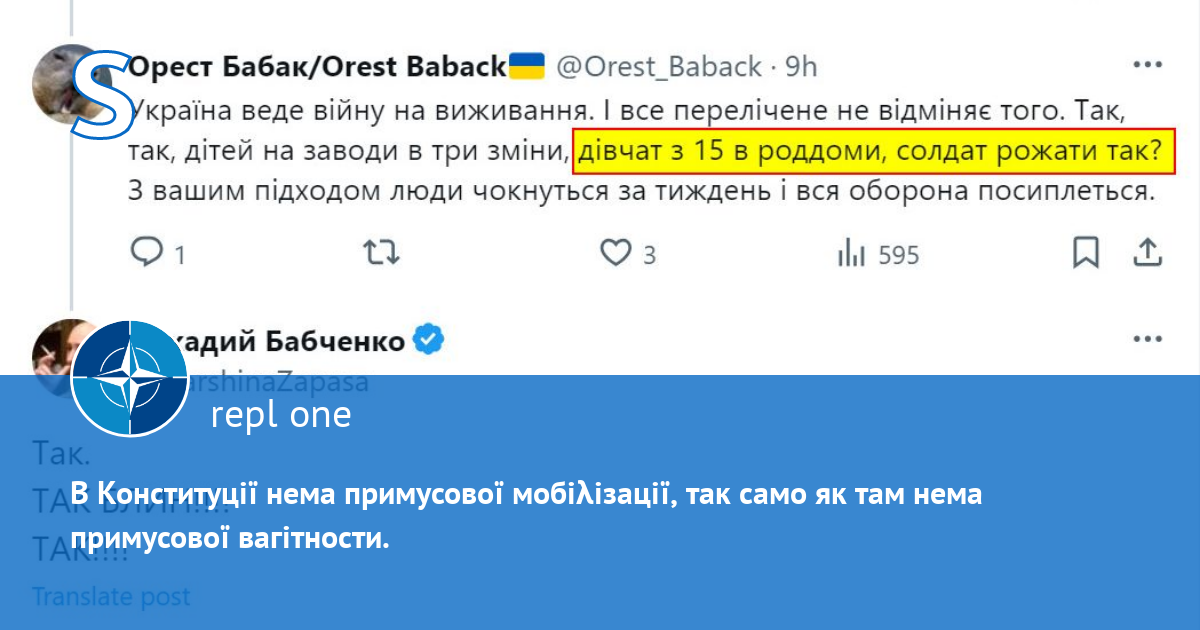Click the 'repl one' label
Viewport: 1200px width, 630px height.
pyautogui.click(x=281, y=415)
